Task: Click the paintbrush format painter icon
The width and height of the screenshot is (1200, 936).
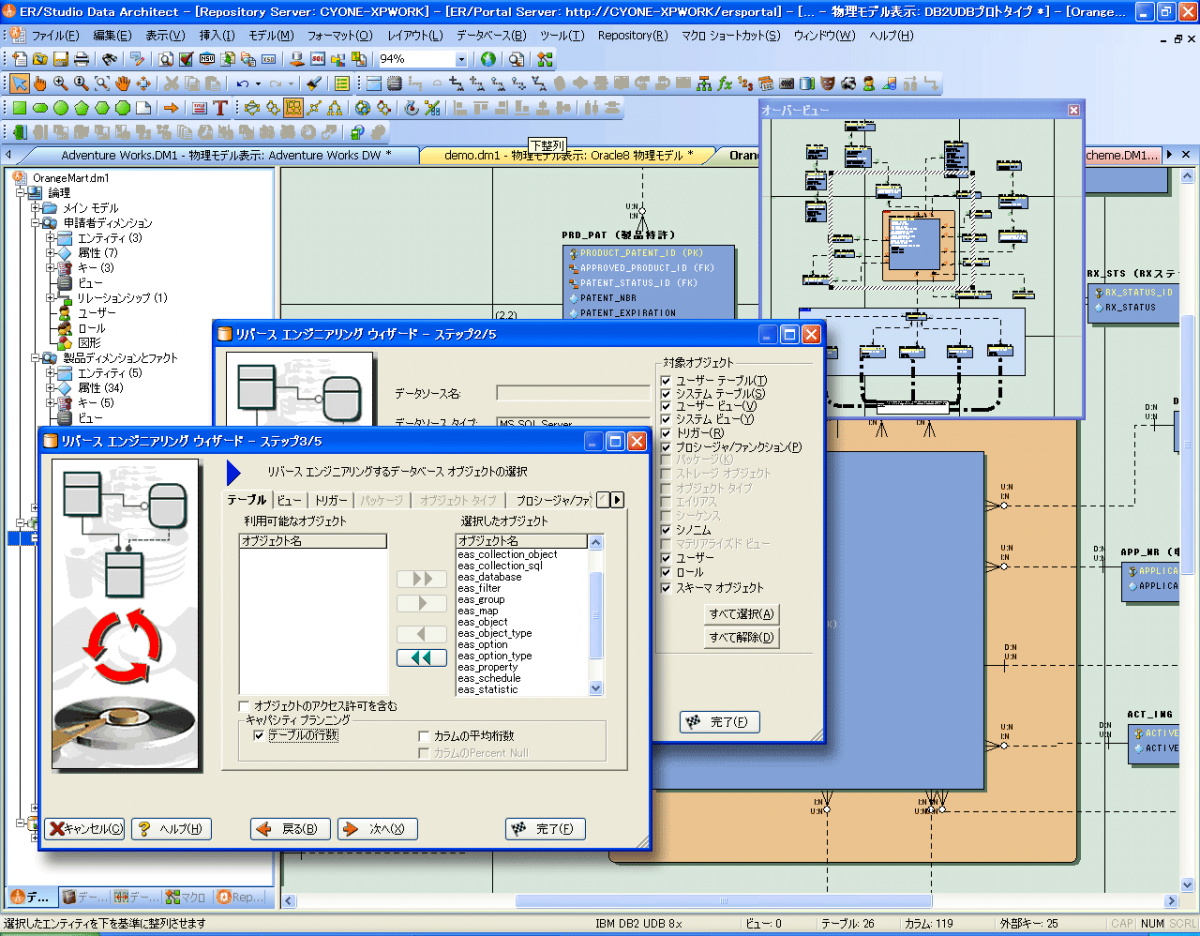Action: [313, 83]
